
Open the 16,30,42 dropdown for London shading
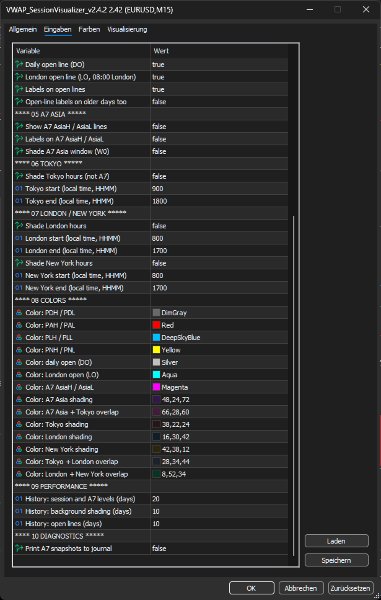coord(219,437)
